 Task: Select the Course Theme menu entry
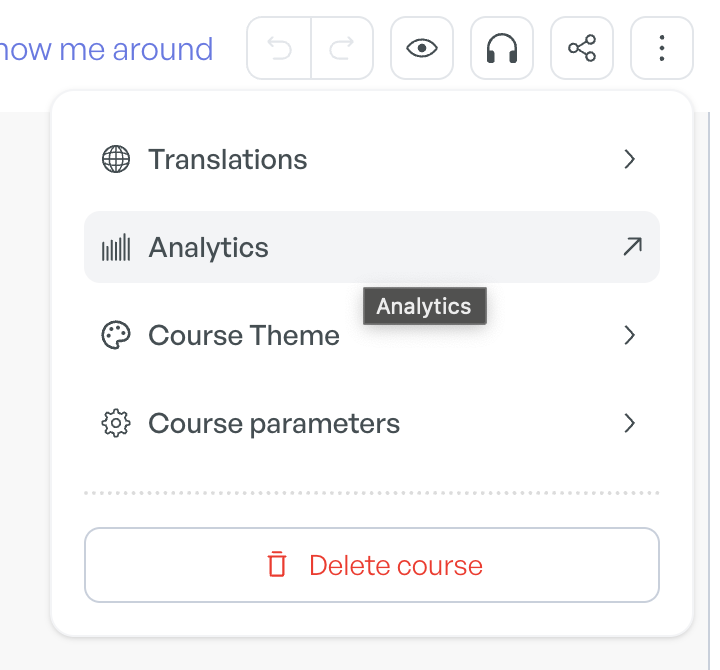(371, 335)
